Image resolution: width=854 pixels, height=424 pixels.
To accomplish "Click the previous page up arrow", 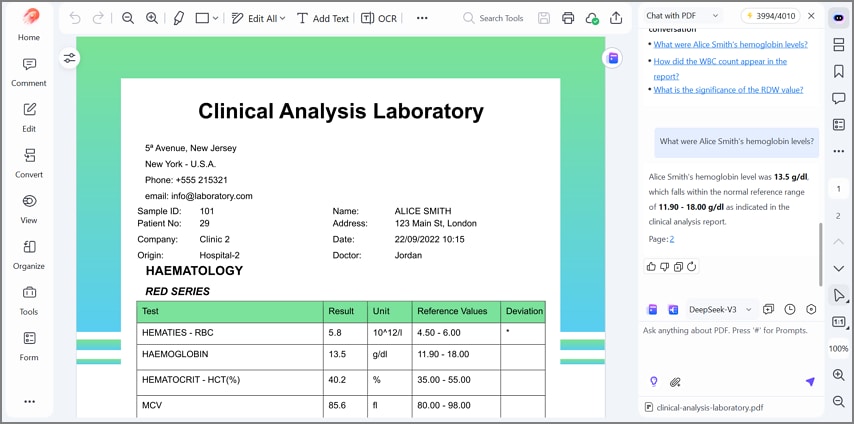I will click(x=839, y=241).
